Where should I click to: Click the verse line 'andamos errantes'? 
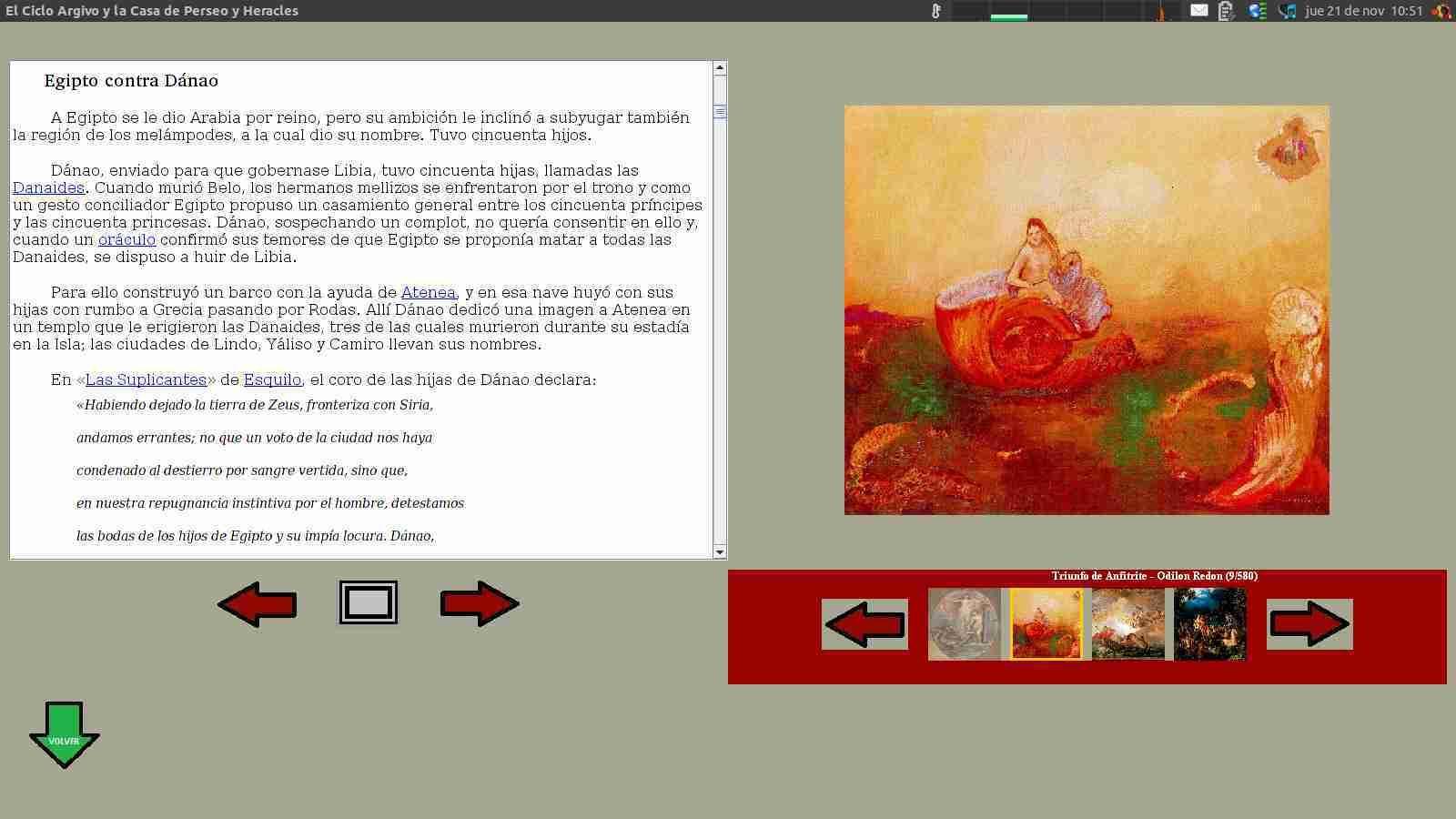coord(255,438)
